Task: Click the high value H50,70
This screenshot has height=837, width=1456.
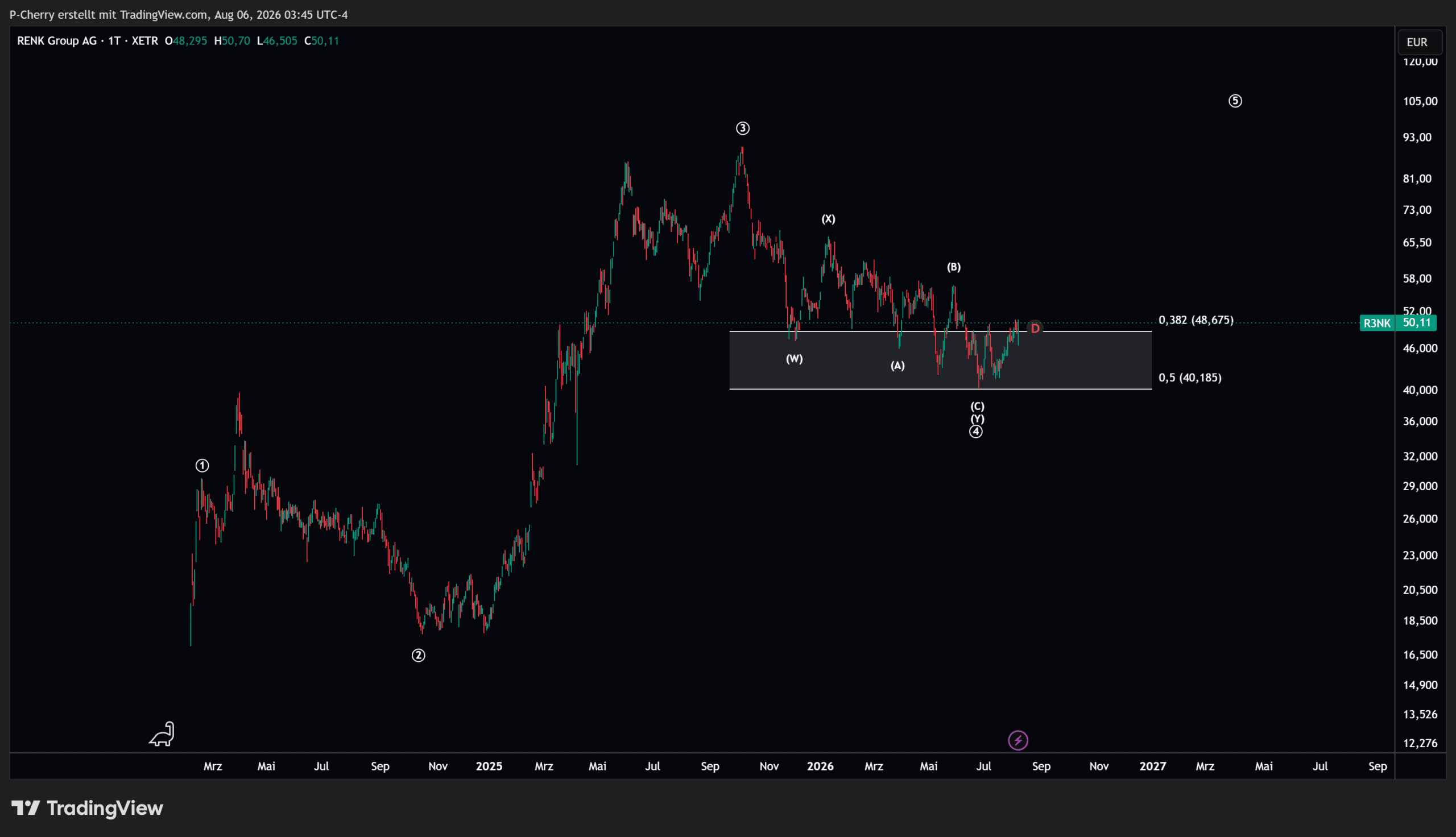Action: (232, 41)
